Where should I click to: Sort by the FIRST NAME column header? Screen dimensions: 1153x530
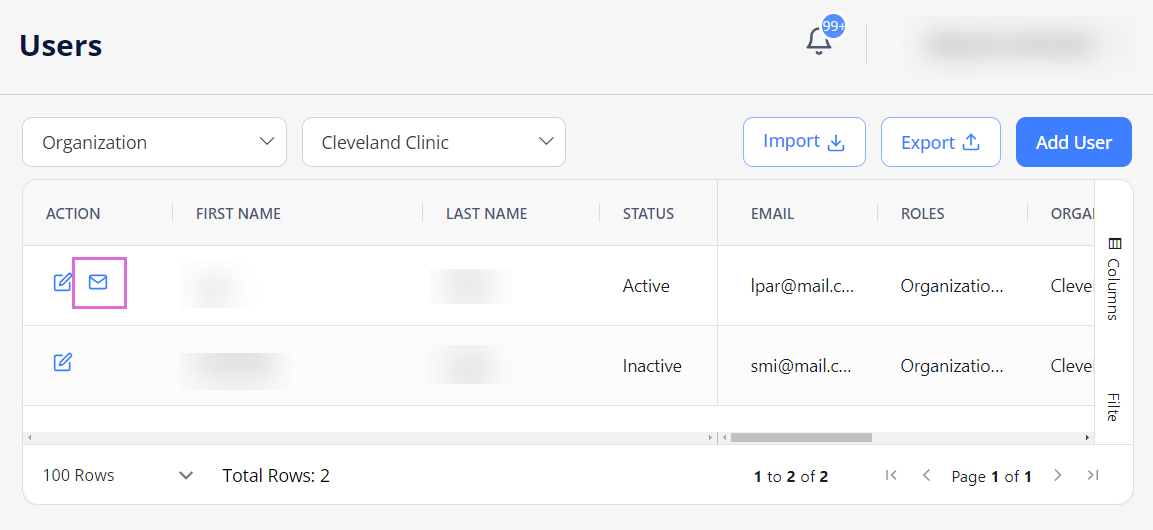click(238, 214)
